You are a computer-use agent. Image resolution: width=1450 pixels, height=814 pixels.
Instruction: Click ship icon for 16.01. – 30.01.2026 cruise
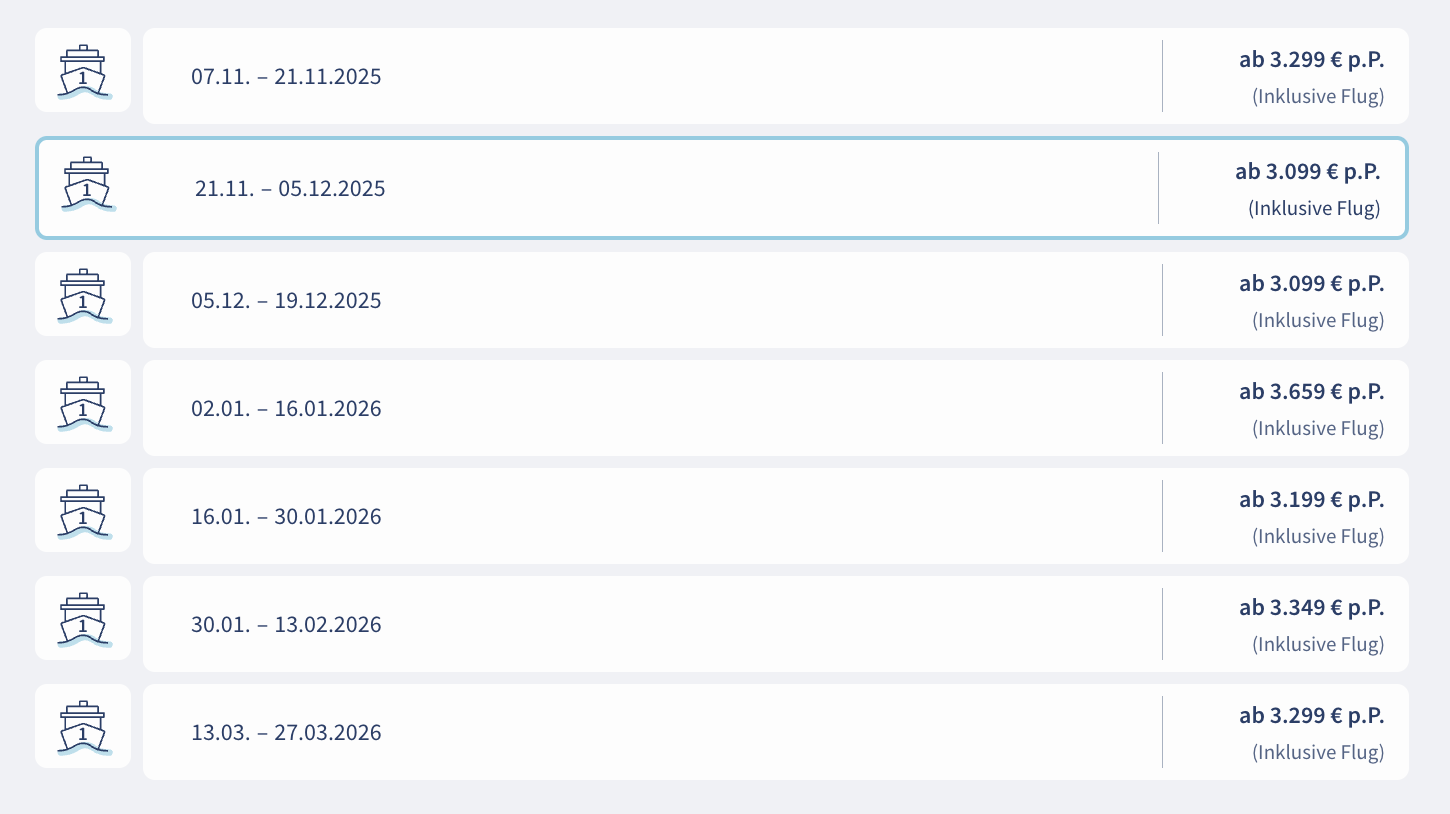[x=83, y=511]
